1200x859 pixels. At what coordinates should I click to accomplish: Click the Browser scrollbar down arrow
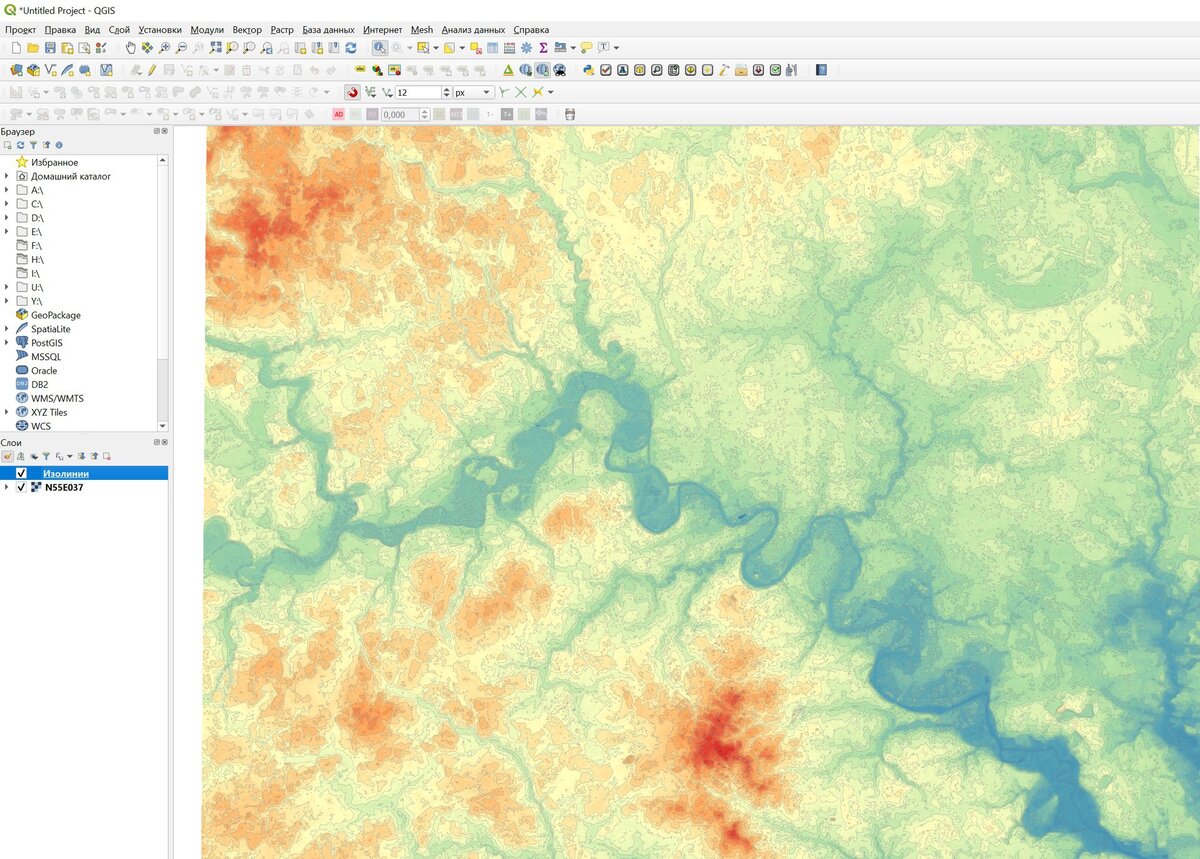point(163,426)
